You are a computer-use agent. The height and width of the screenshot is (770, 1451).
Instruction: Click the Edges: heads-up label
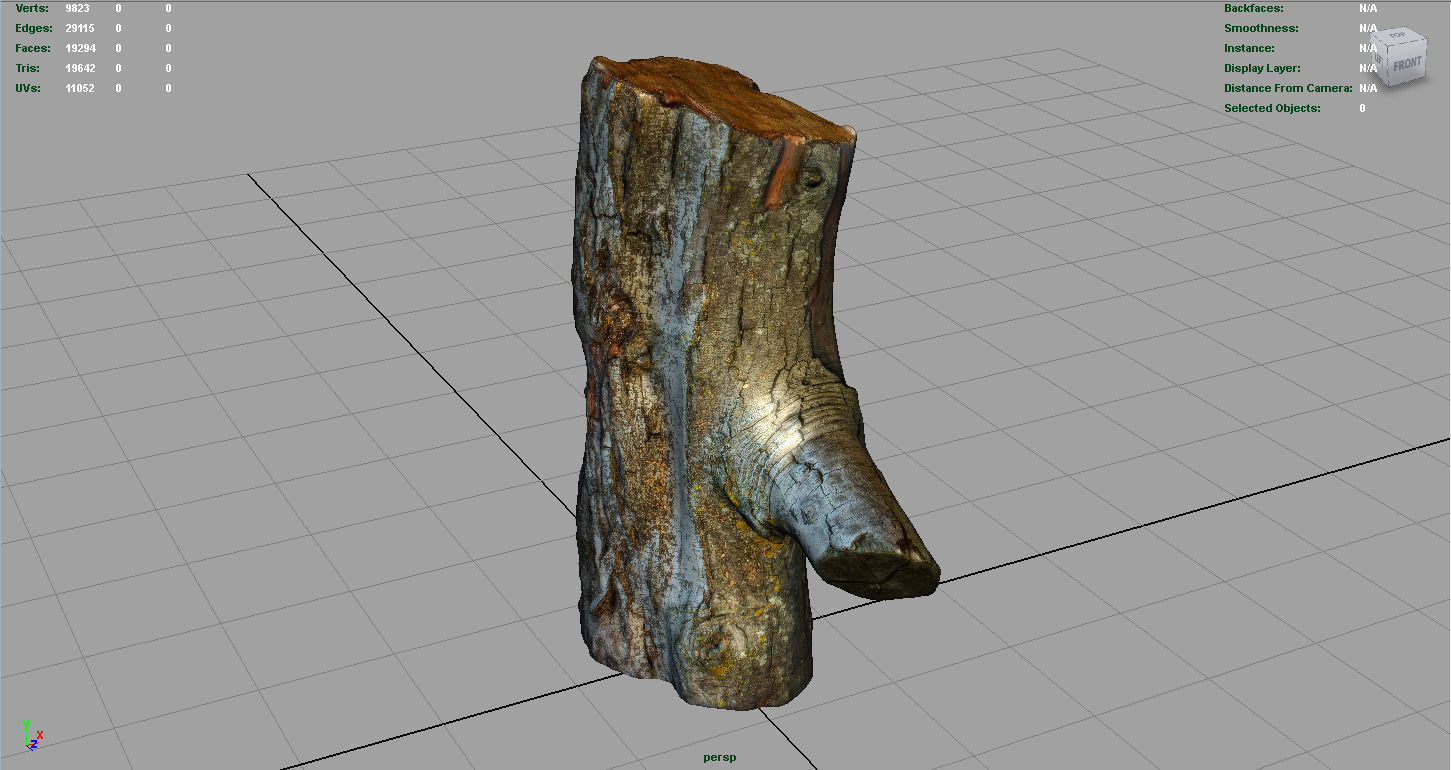tap(34, 28)
